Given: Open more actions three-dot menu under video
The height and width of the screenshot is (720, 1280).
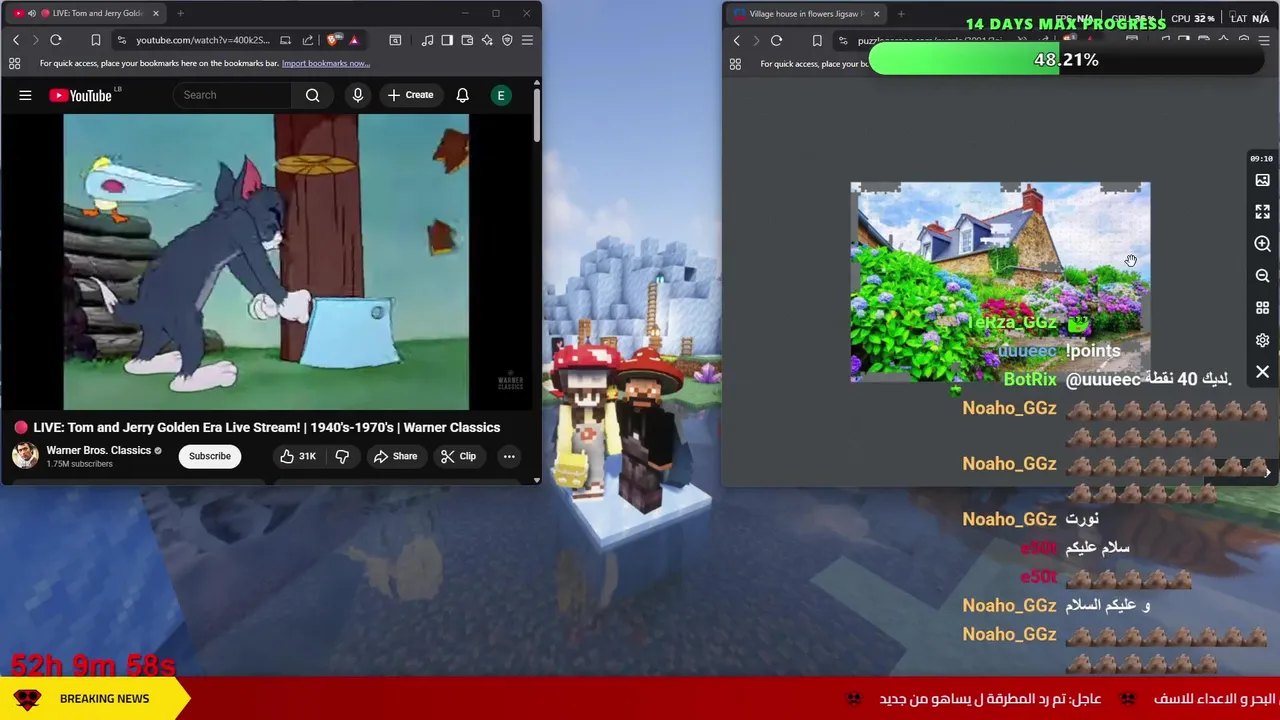Looking at the screenshot, I should (x=509, y=456).
